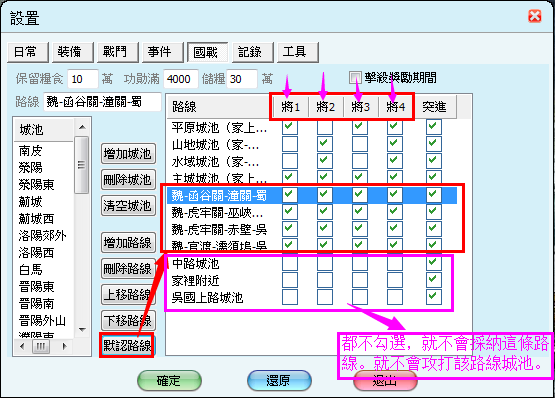Check 將1 for 中路城池 route
The width and height of the screenshot is (555, 398).
[290, 263]
